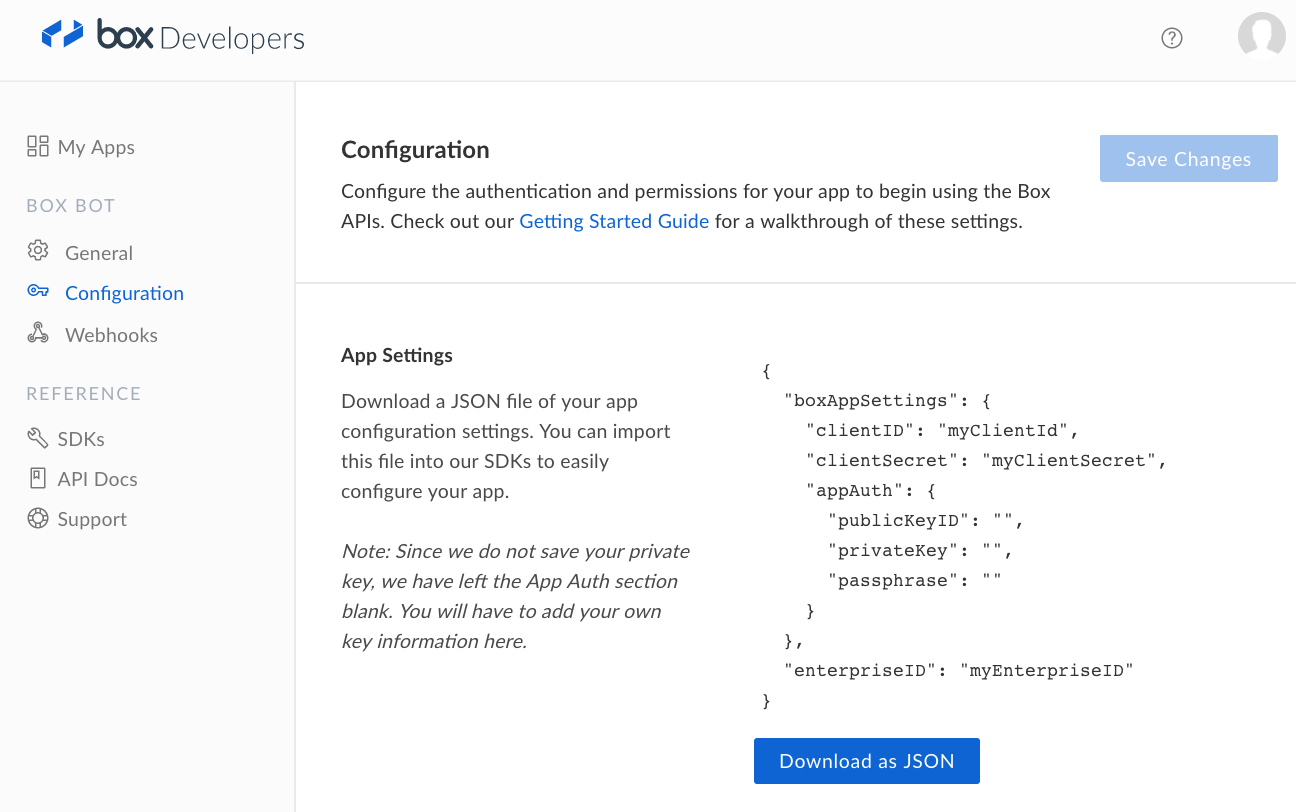Click the My Apps grid icon
The width and height of the screenshot is (1296, 812).
click(x=38, y=147)
